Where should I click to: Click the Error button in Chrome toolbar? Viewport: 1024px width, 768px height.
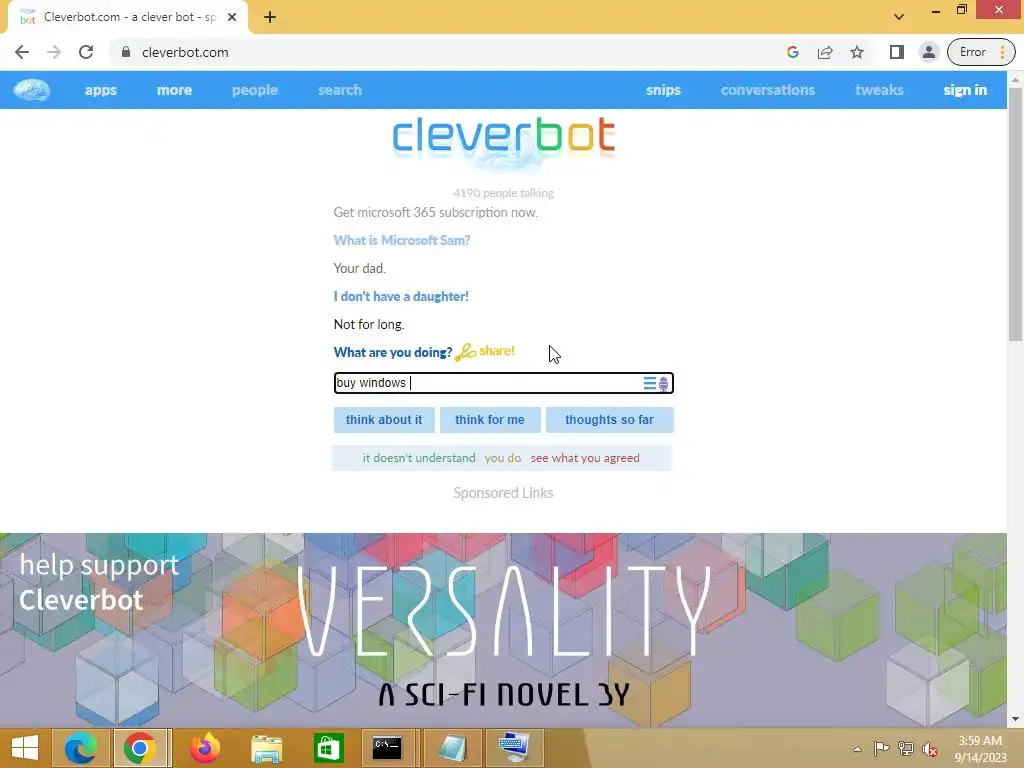pyautogui.click(x=972, y=52)
